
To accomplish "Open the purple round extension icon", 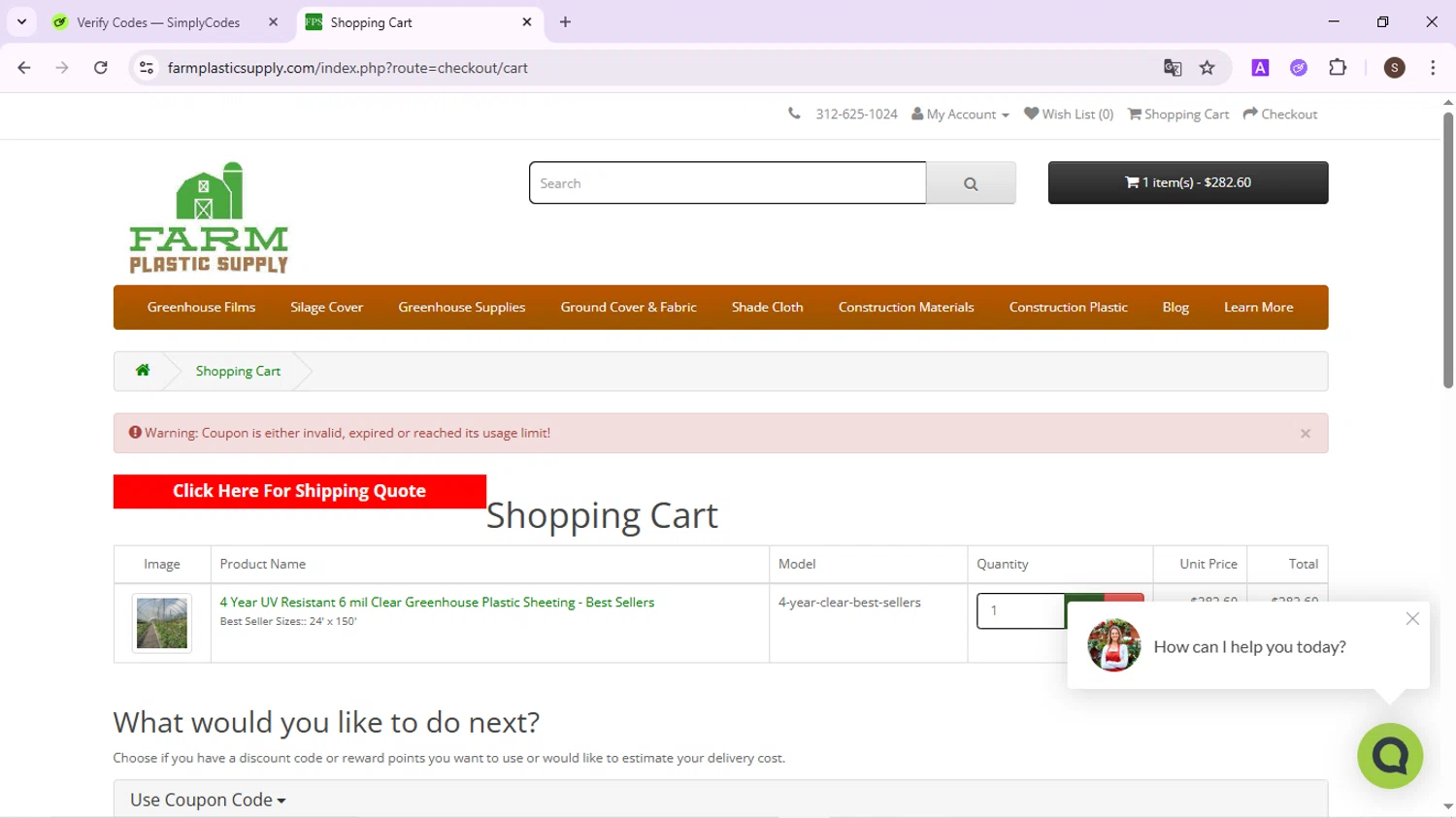I will (1299, 68).
